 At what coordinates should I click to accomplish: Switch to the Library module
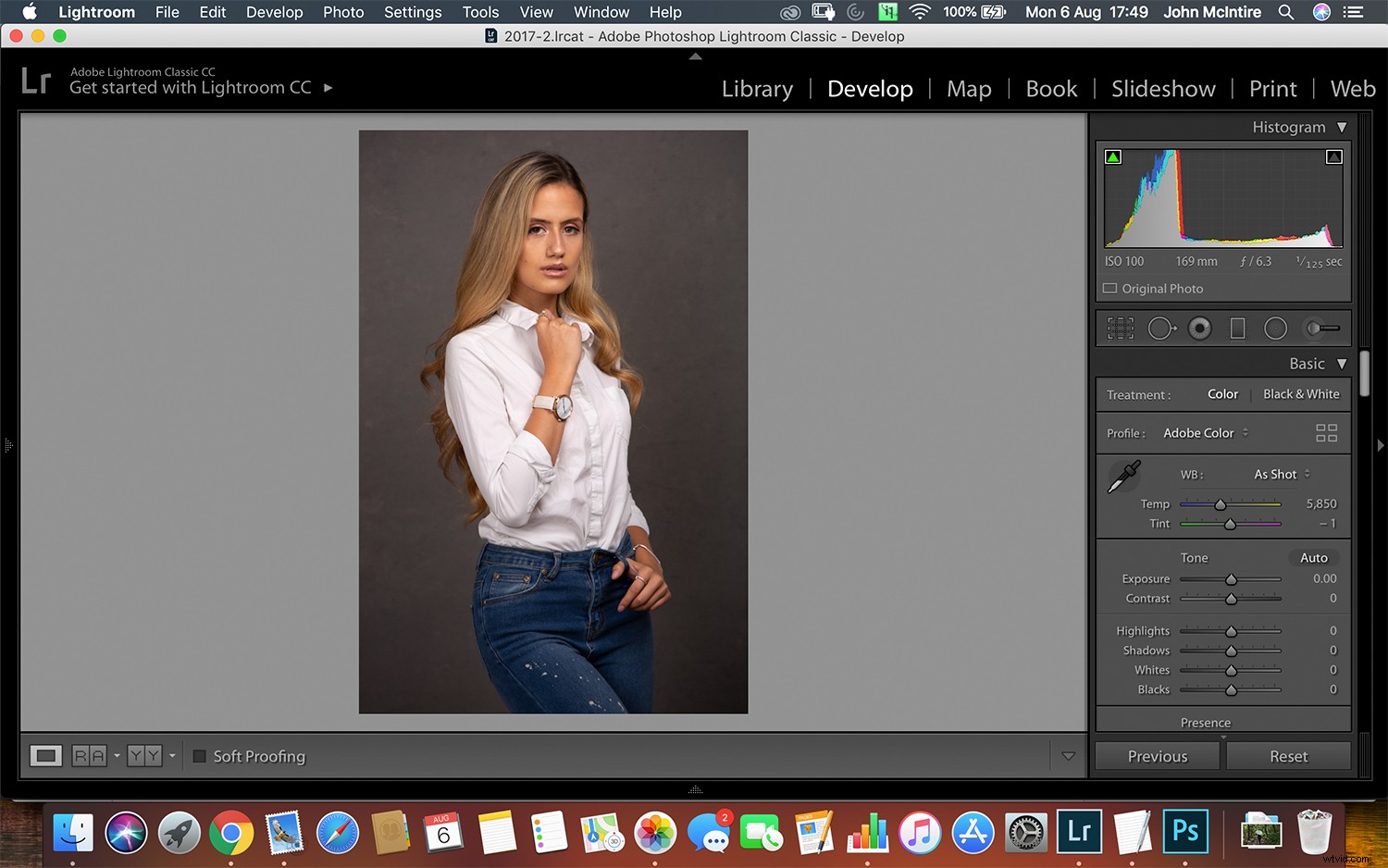tap(757, 88)
